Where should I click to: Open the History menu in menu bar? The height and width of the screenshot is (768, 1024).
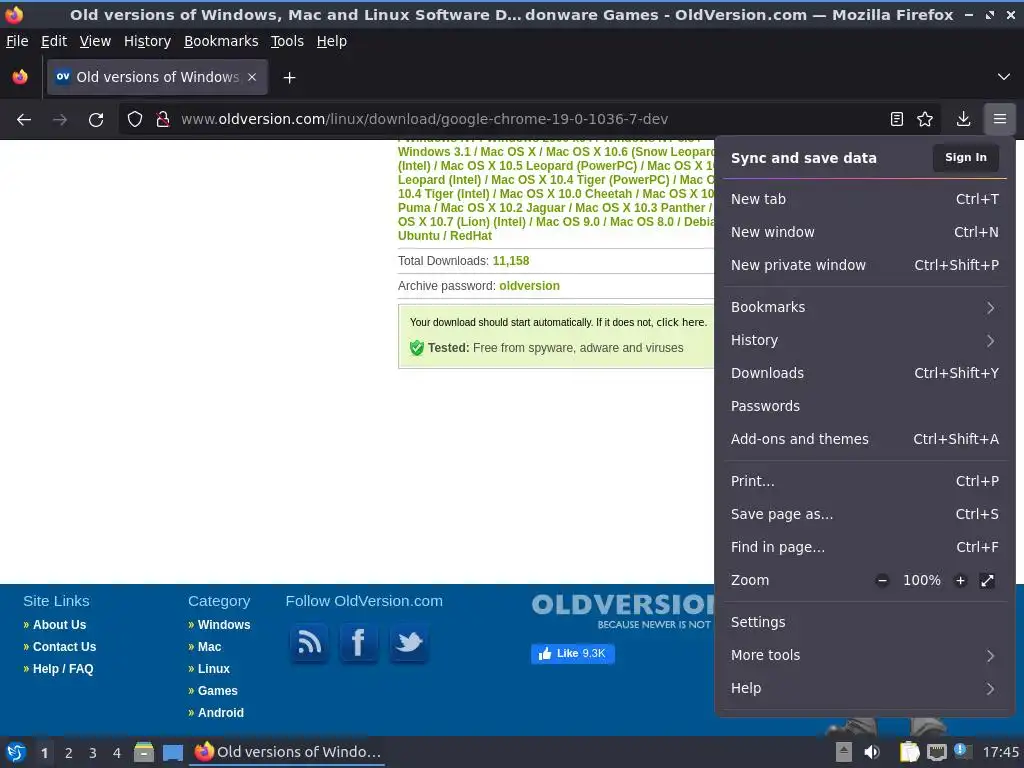pyautogui.click(x=147, y=41)
